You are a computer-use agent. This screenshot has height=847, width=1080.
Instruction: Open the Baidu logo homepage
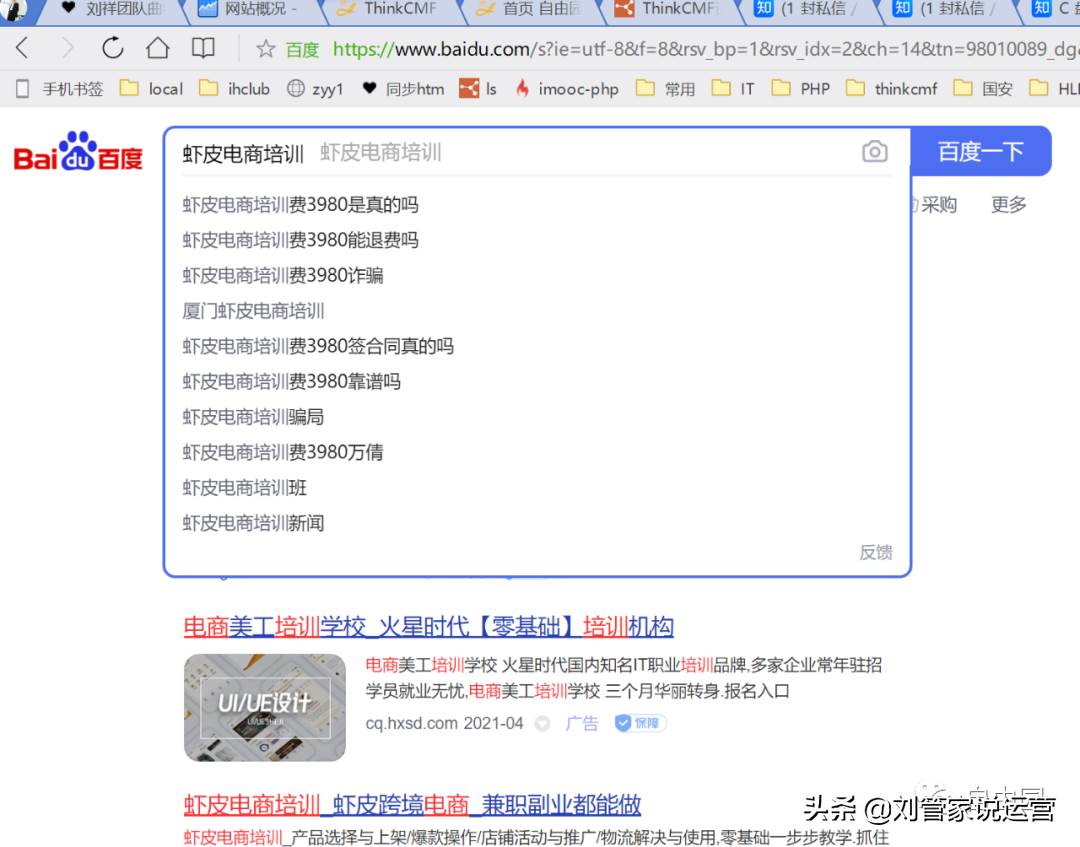coord(78,151)
